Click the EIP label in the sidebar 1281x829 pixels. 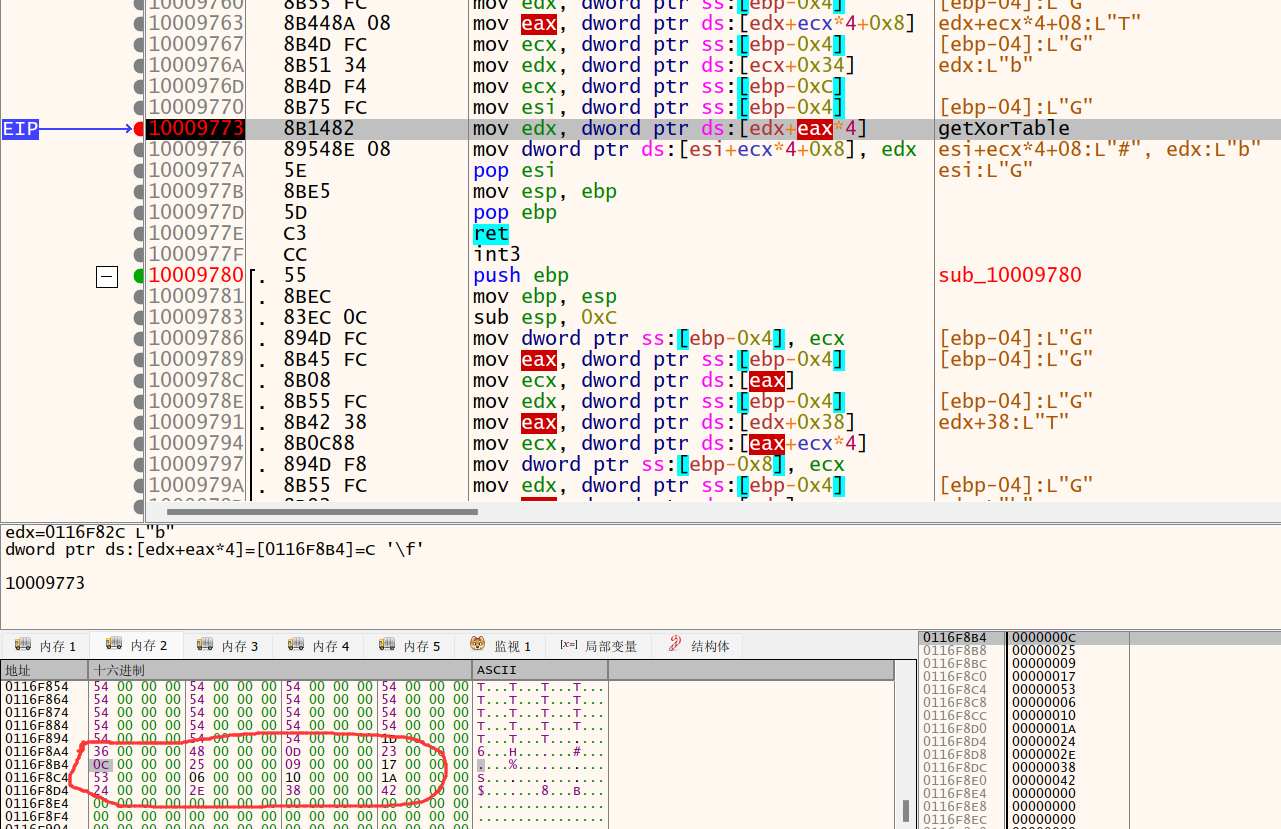click(x=20, y=129)
